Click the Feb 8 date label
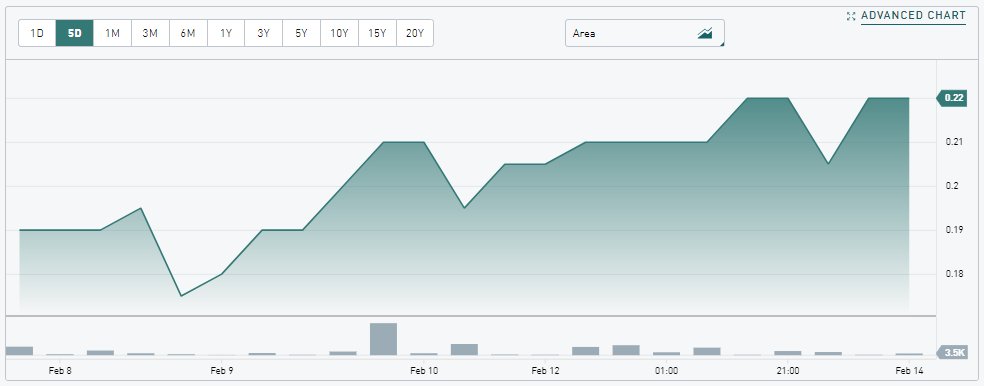This screenshot has height=386, width=984. 60,371
